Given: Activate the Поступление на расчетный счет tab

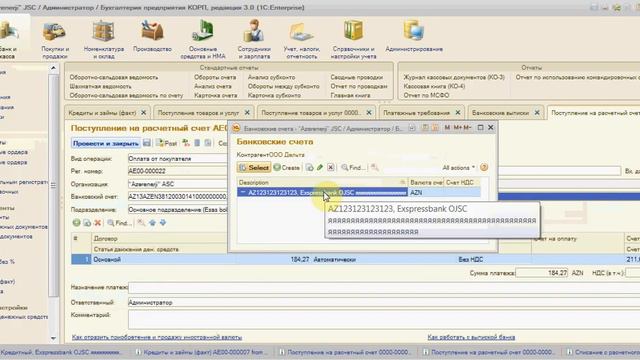Looking at the screenshot, I should [595, 113].
